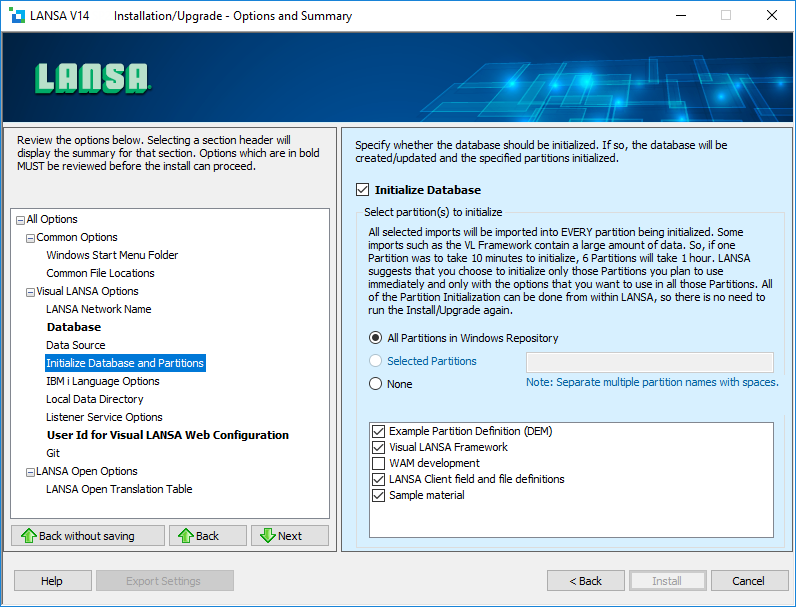Click the LANSA app icon in title bar

coord(17,15)
